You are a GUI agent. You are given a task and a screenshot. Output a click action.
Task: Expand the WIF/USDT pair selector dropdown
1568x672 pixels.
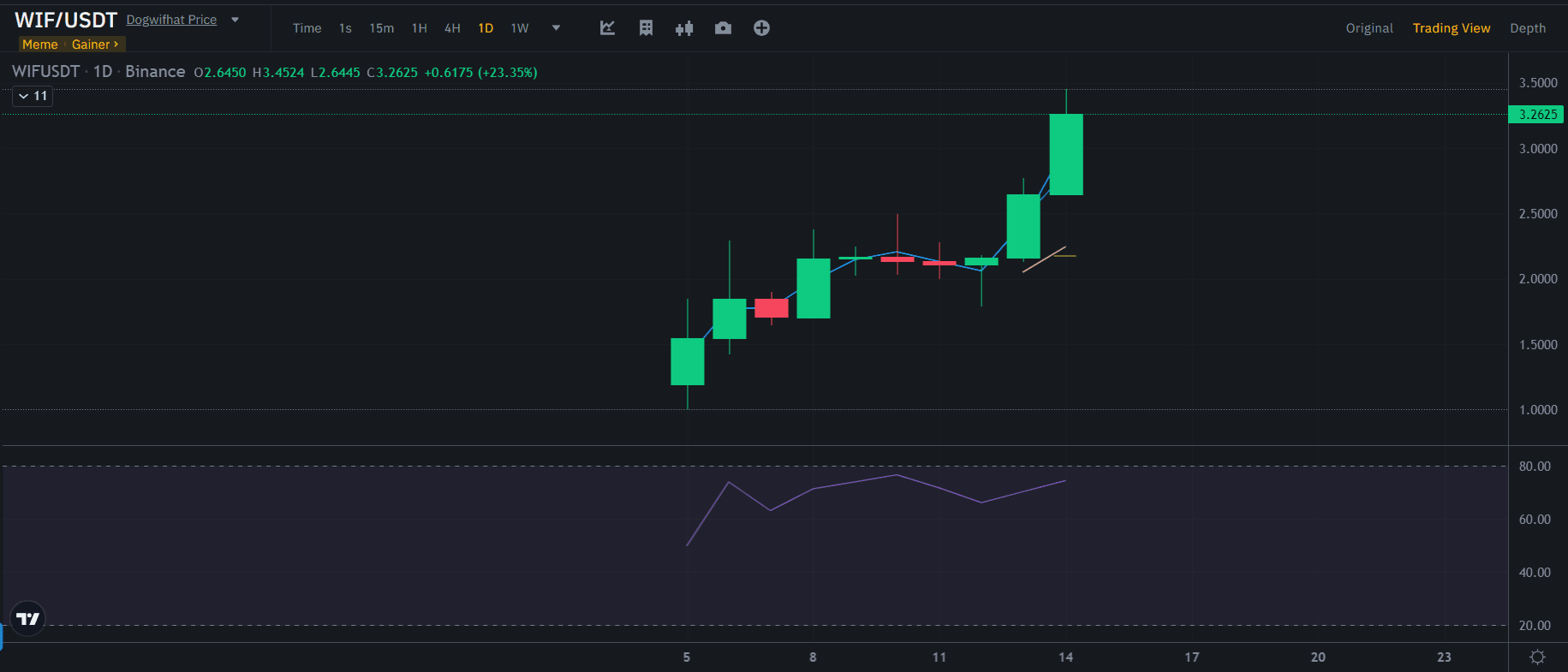[x=235, y=20]
